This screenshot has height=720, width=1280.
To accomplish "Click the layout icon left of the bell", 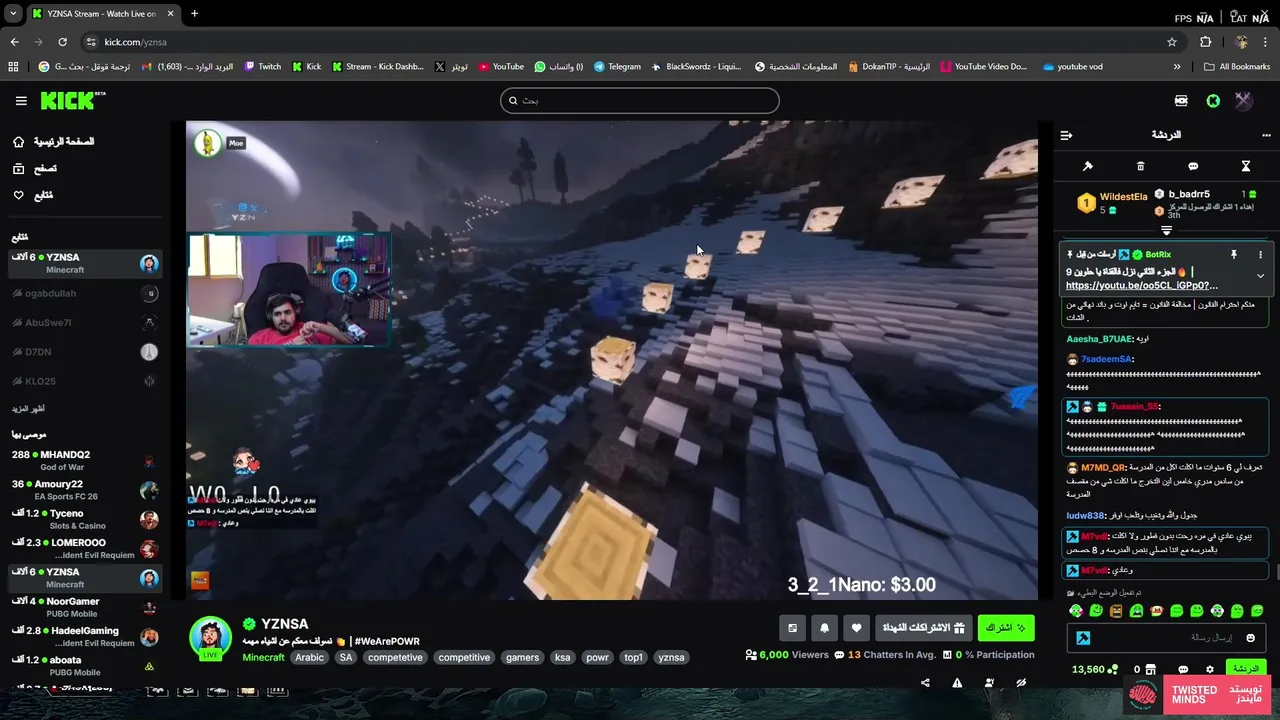I will (x=792, y=628).
